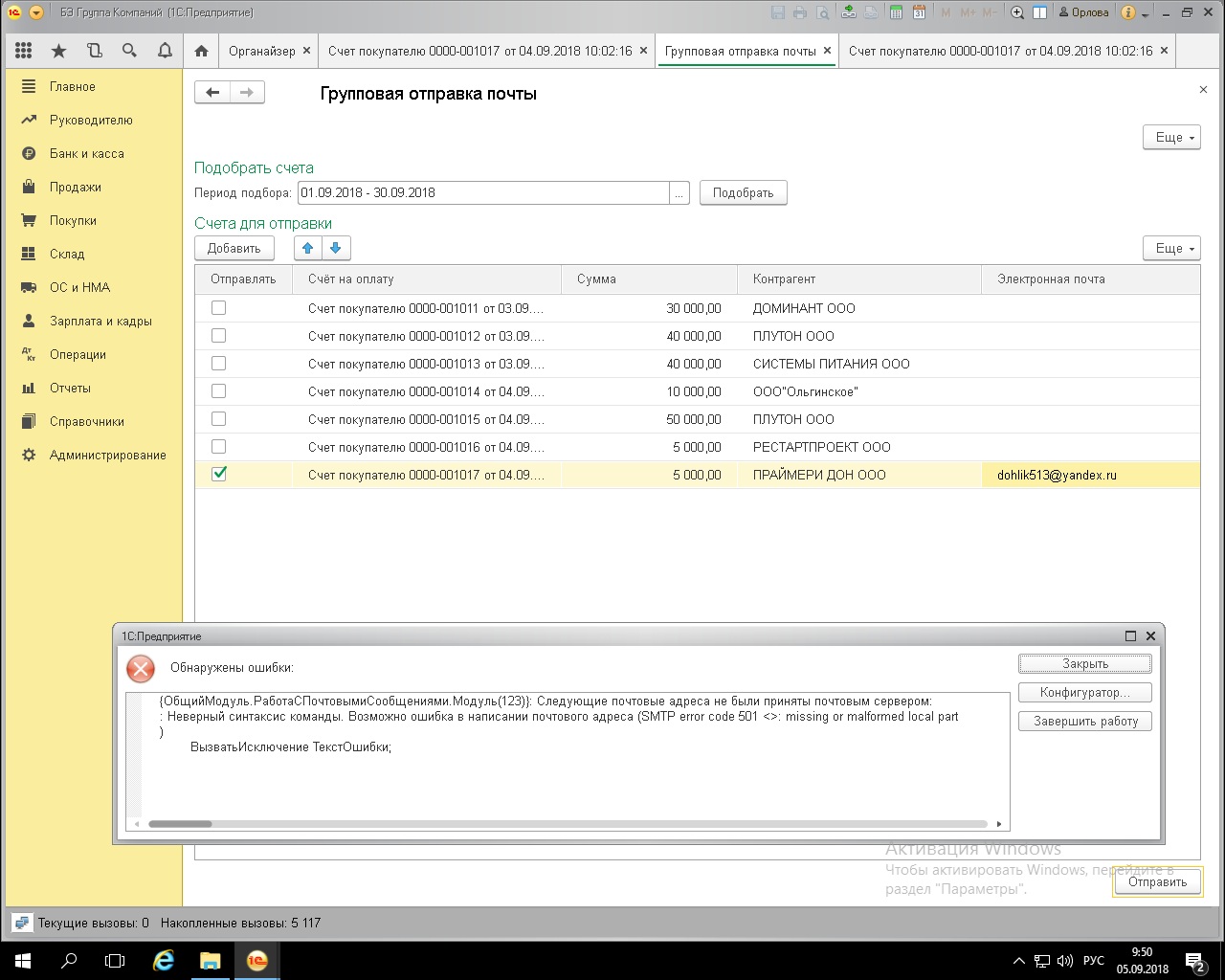This screenshot has height=980, width=1225.
Task: Open the Руководителю section
Action: coord(91,120)
